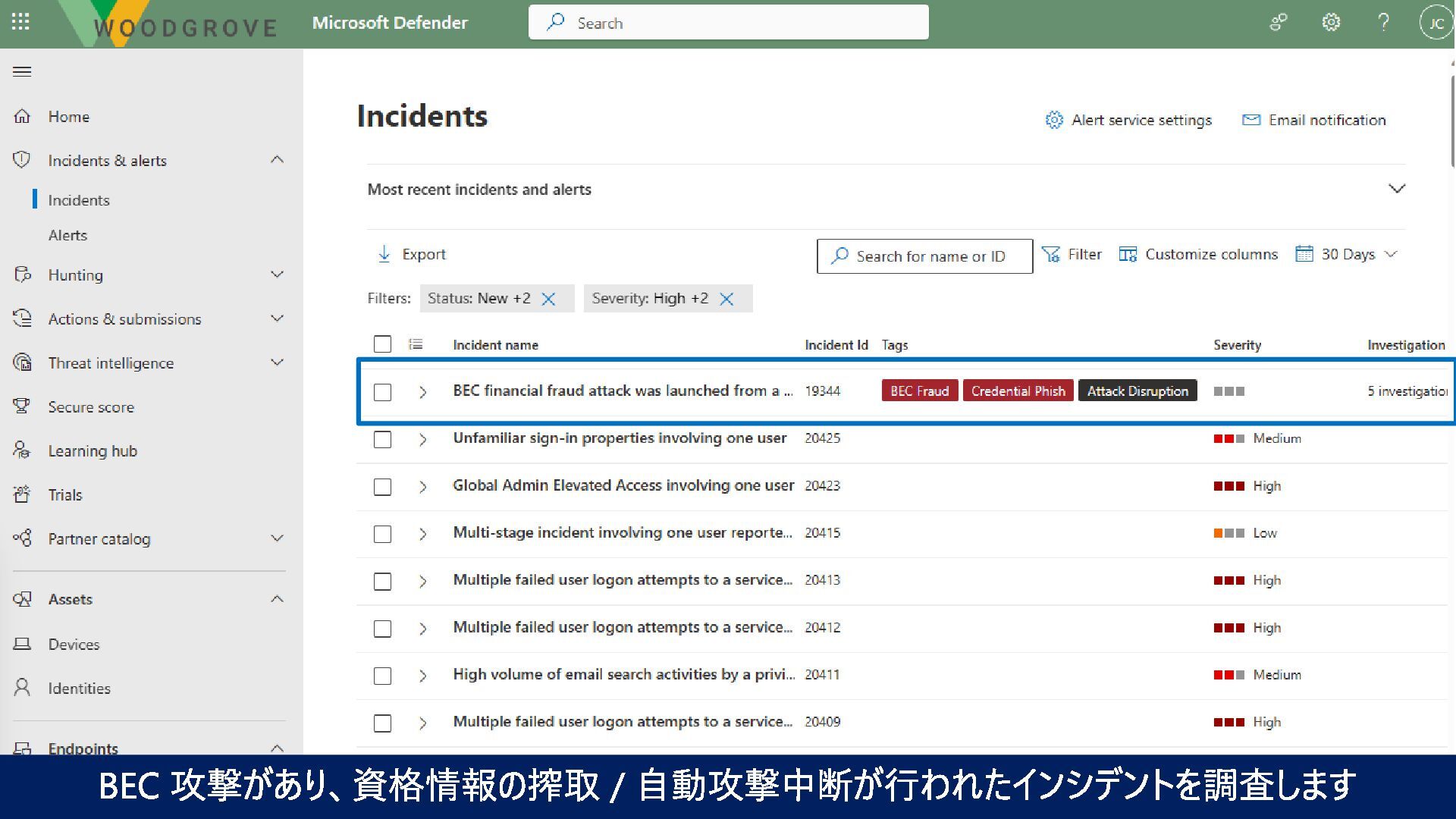
Task: Remove the Severity: High +2 filter
Action: (726, 299)
